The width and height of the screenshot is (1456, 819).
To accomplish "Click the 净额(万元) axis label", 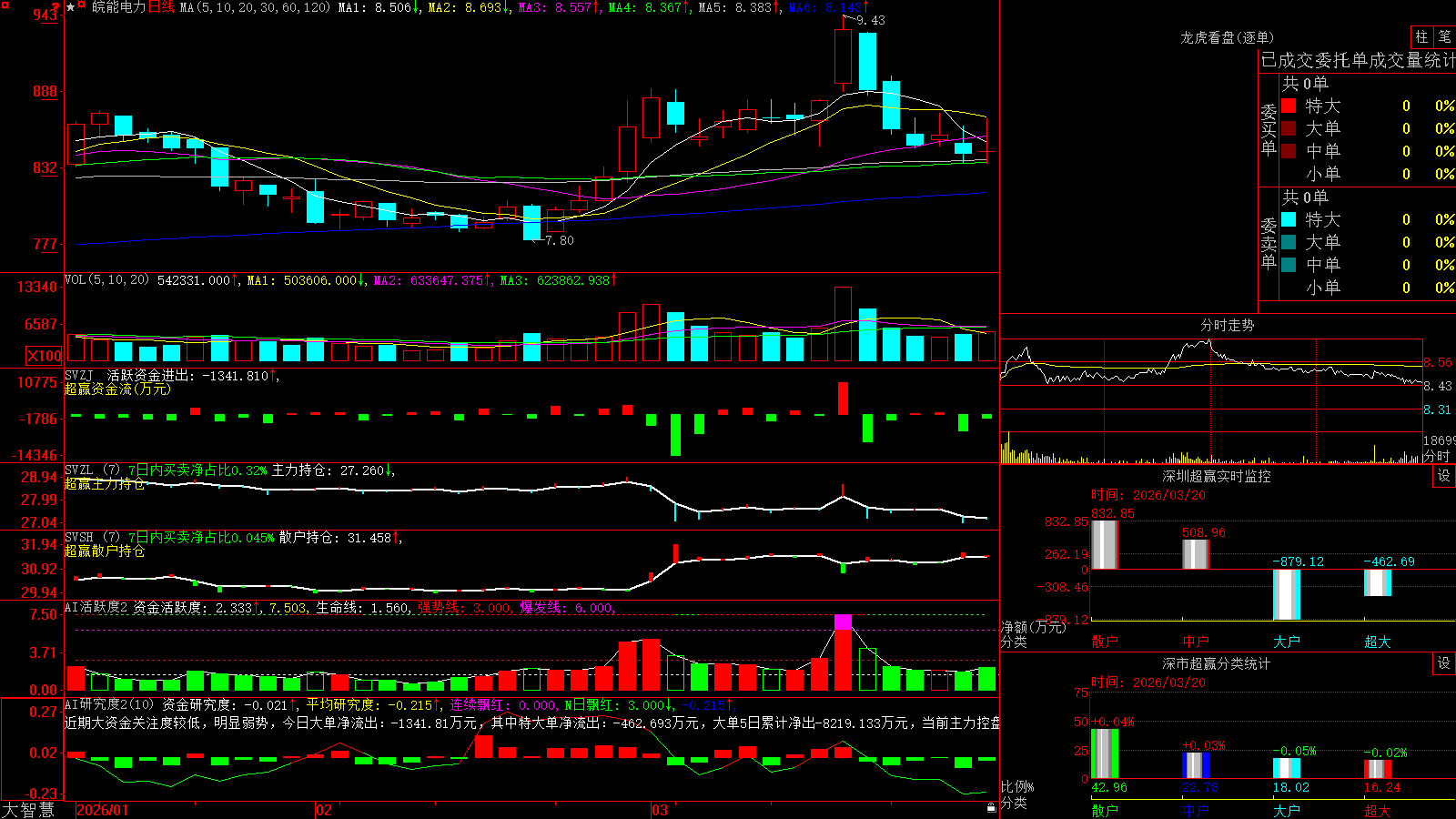I will click(x=1034, y=627).
